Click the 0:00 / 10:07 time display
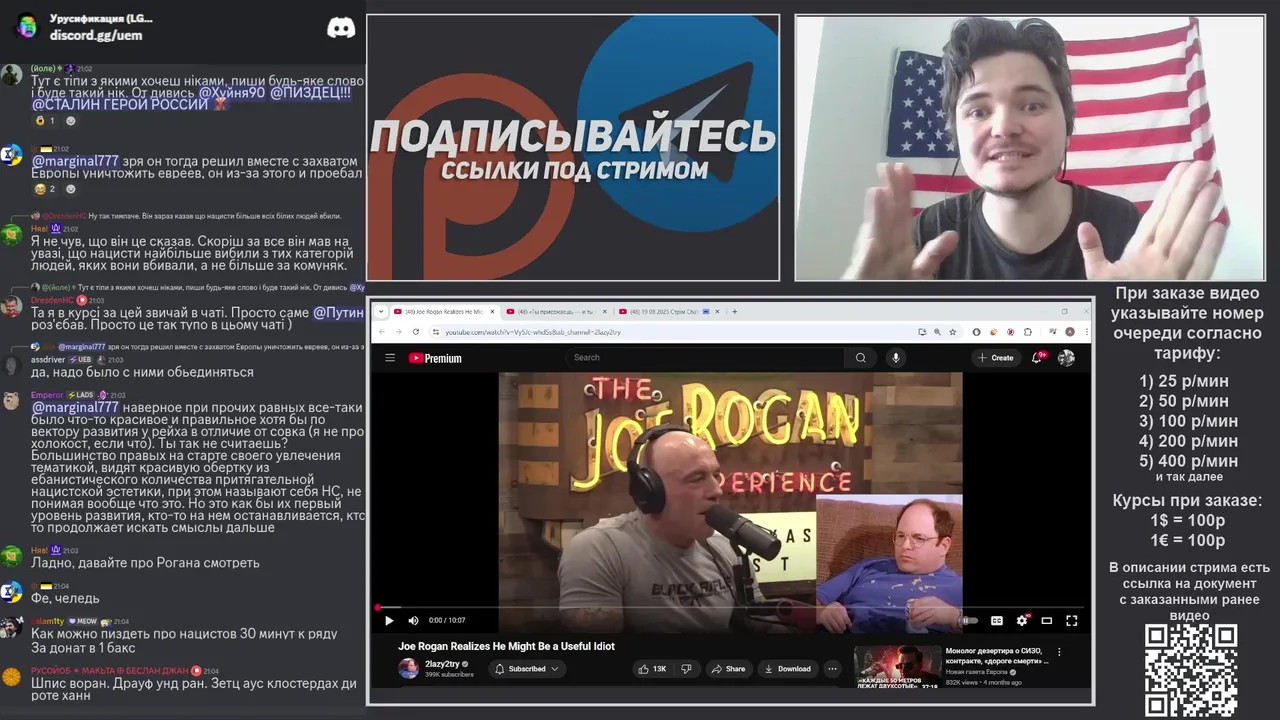 (447, 620)
